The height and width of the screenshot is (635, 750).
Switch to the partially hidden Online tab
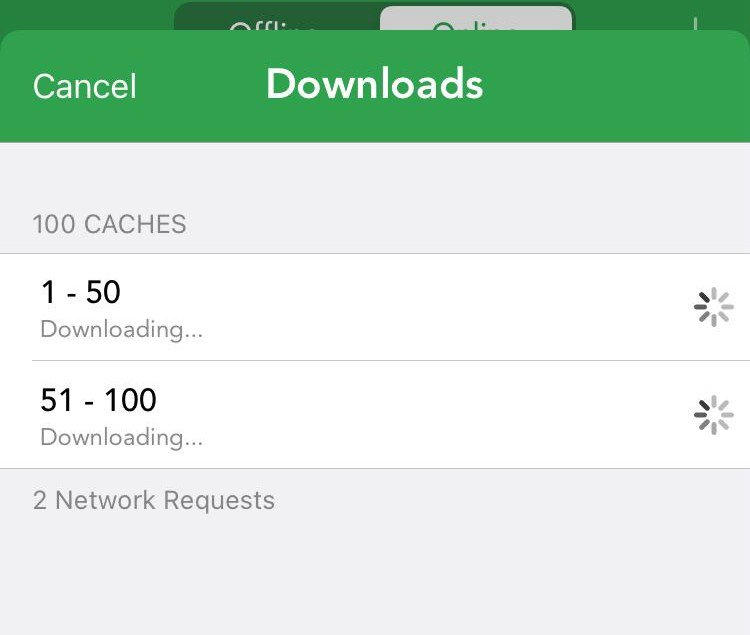[x=476, y=19]
